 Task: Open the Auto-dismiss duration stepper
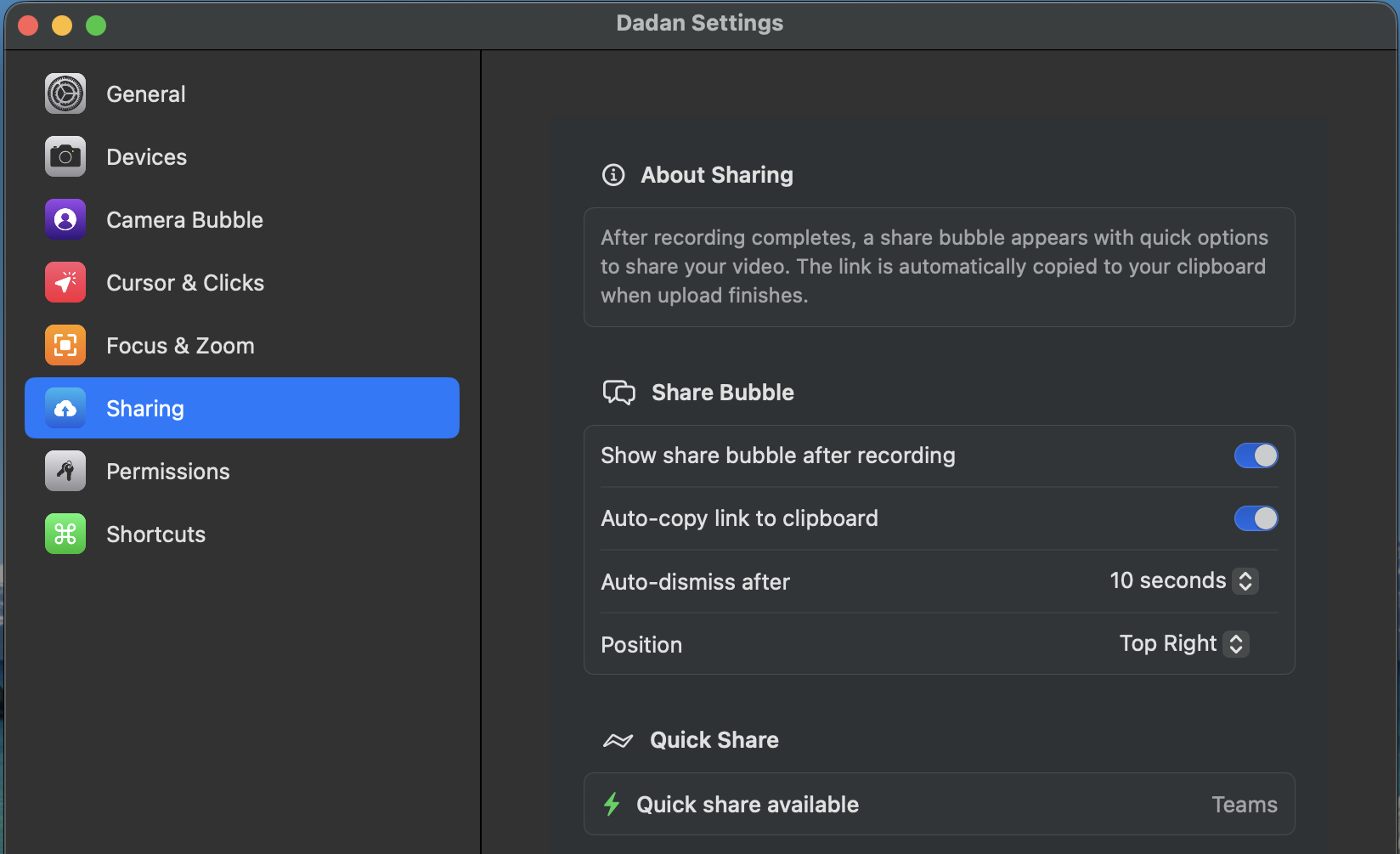[x=1245, y=581]
